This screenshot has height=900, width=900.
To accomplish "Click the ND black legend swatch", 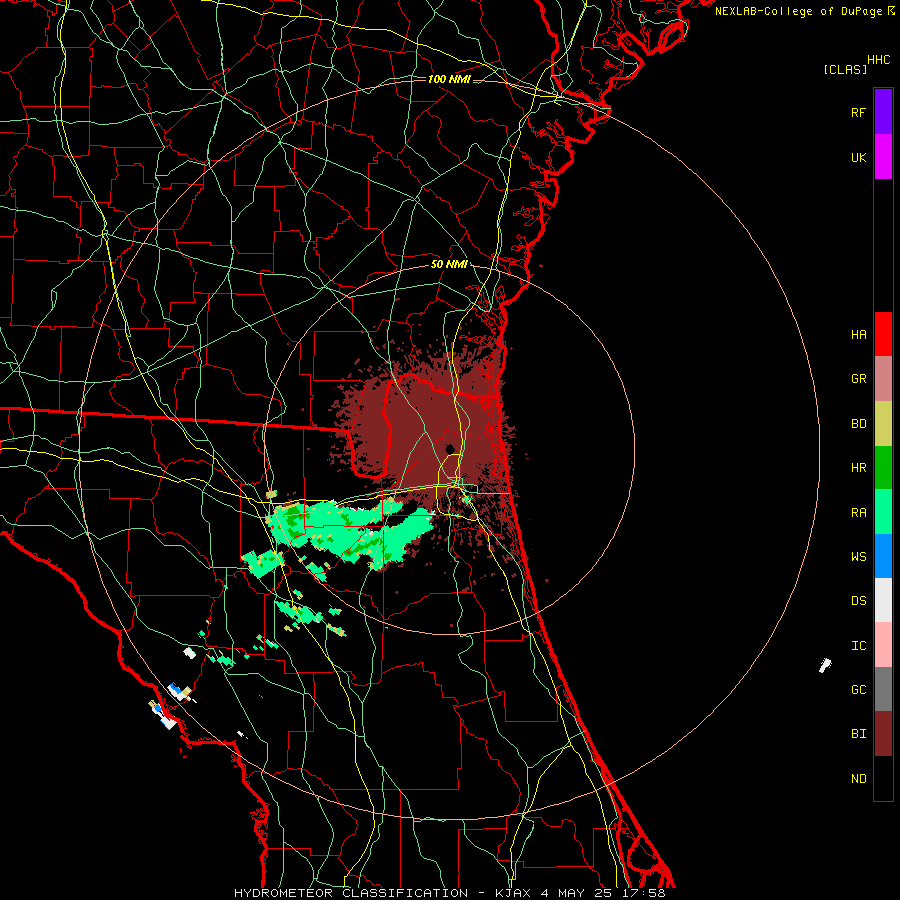I will click(x=883, y=778).
